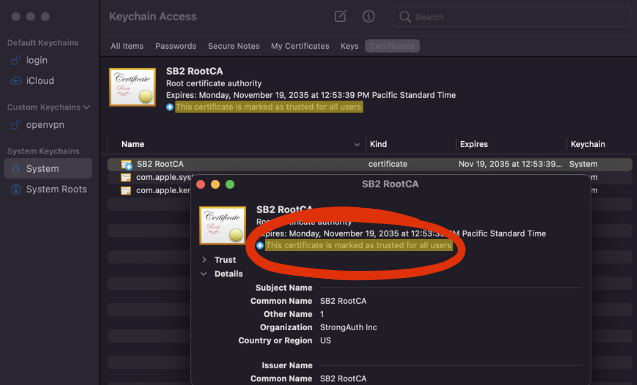Switch to the Secure Notes tab
The width and height of the screenshot is (637, 385).
point(234,46)
